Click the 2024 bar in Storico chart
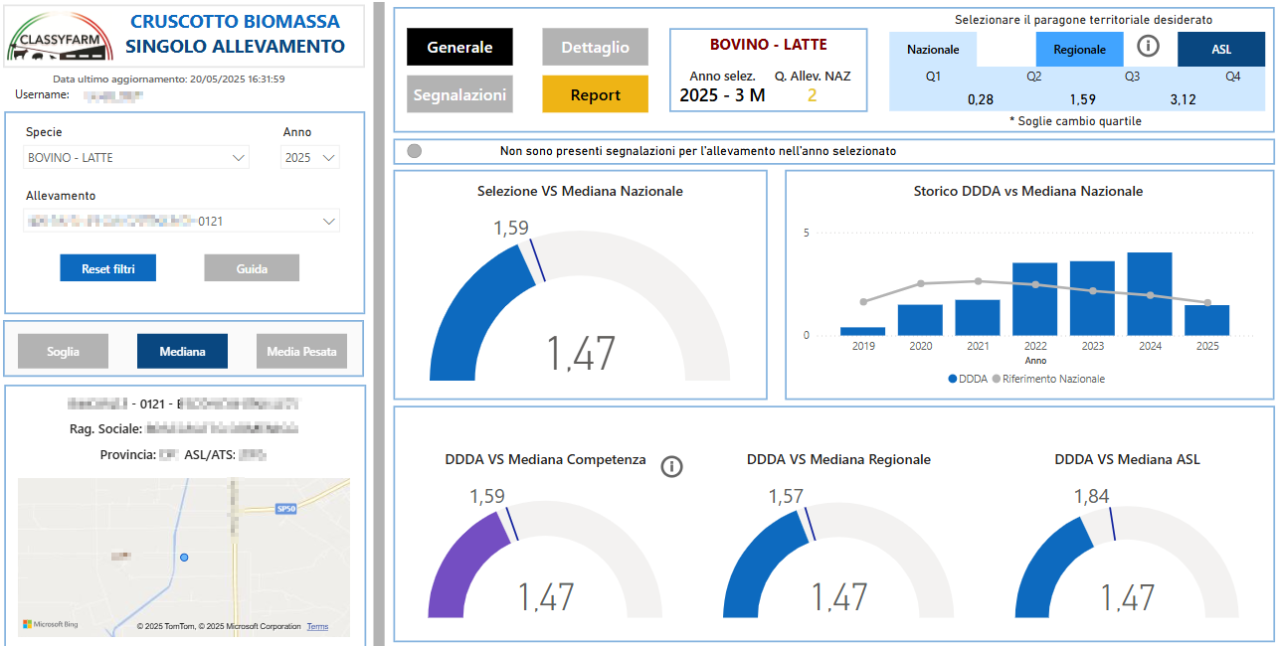Image resolution: width=1280 pixels, height=646 pixels. coord(1149,293)
